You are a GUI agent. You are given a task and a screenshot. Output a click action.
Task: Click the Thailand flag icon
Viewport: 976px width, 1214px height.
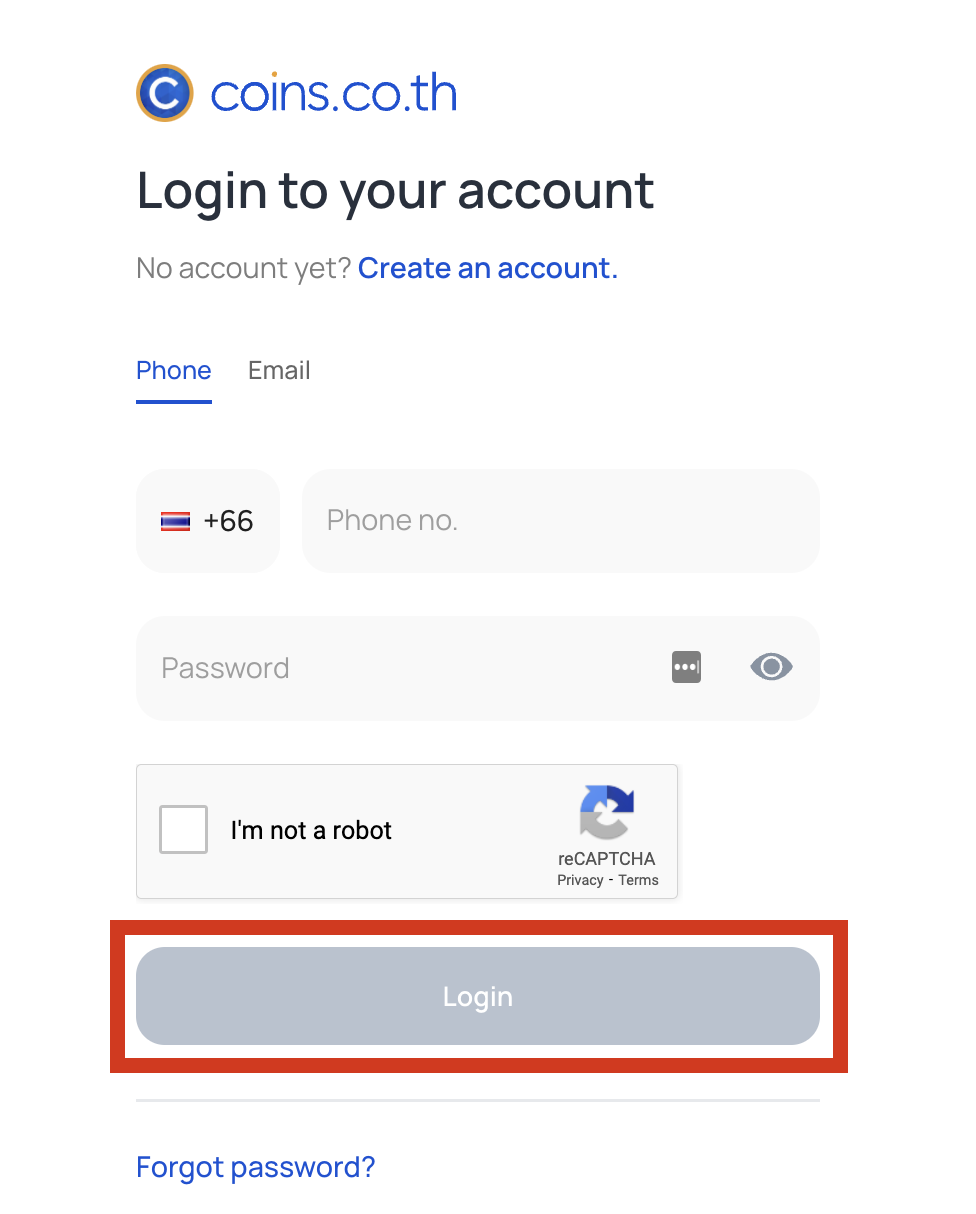[175, 521]
